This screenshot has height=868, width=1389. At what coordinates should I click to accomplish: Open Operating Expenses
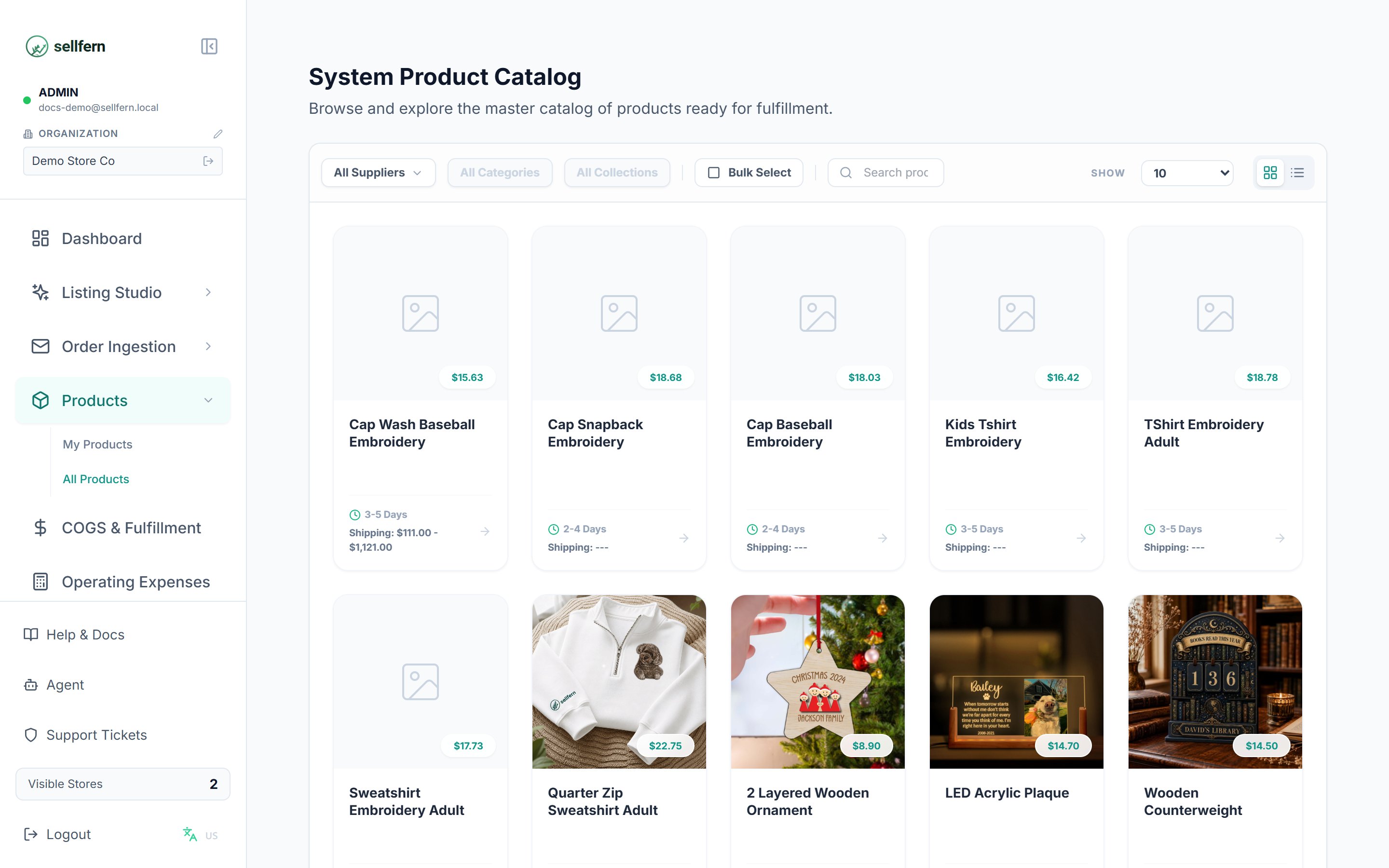pyautogui.click(x=123, y=582)
